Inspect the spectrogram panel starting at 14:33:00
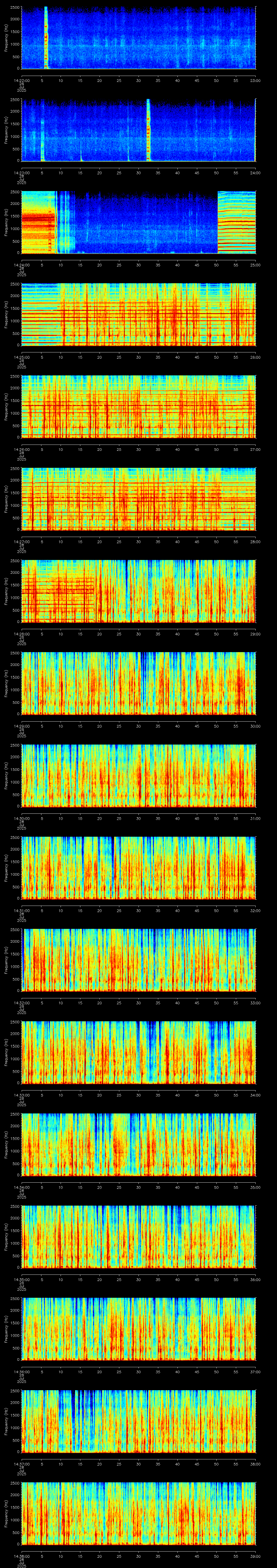 pos(139,1052)
